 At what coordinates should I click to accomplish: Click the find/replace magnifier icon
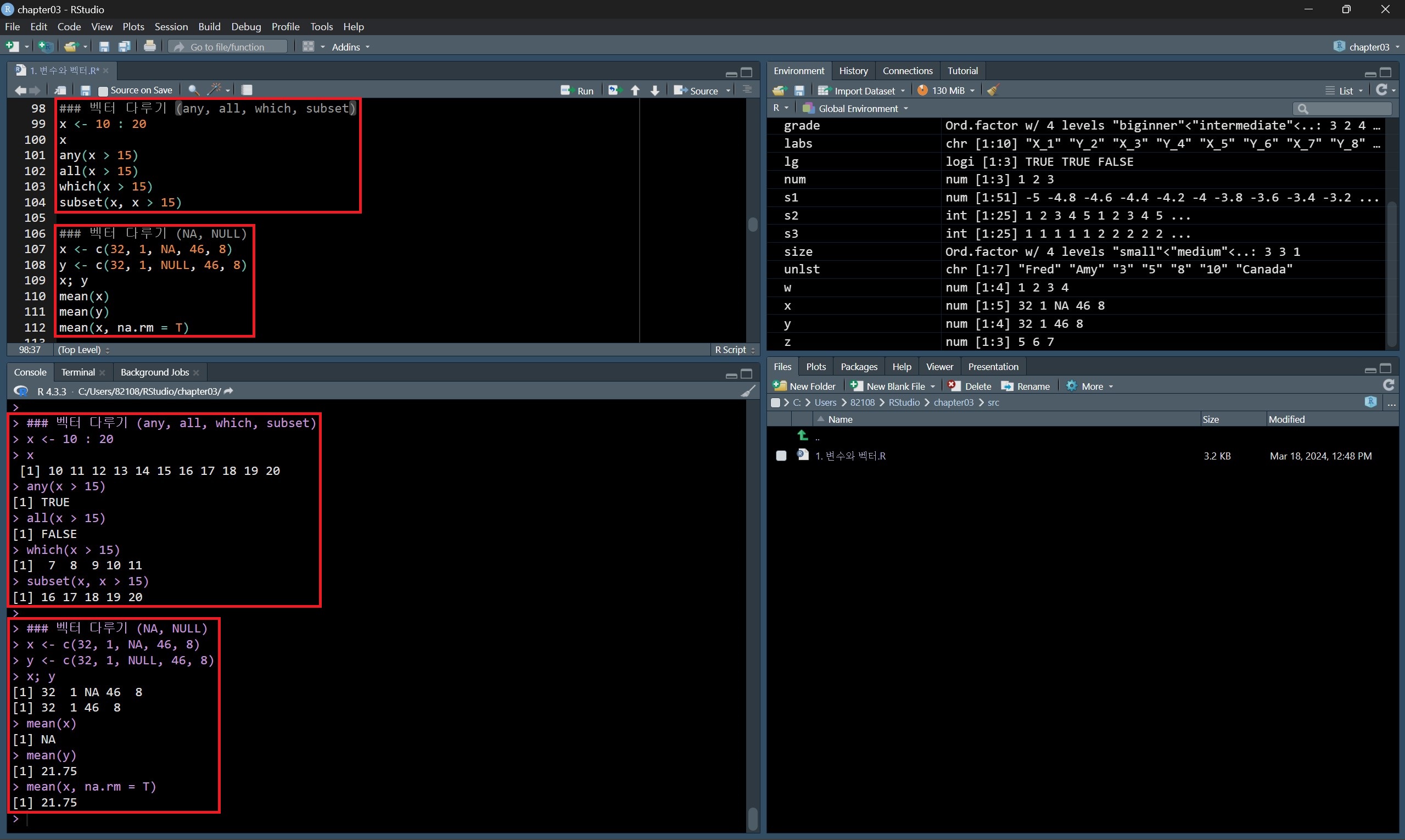click(193, 90)
